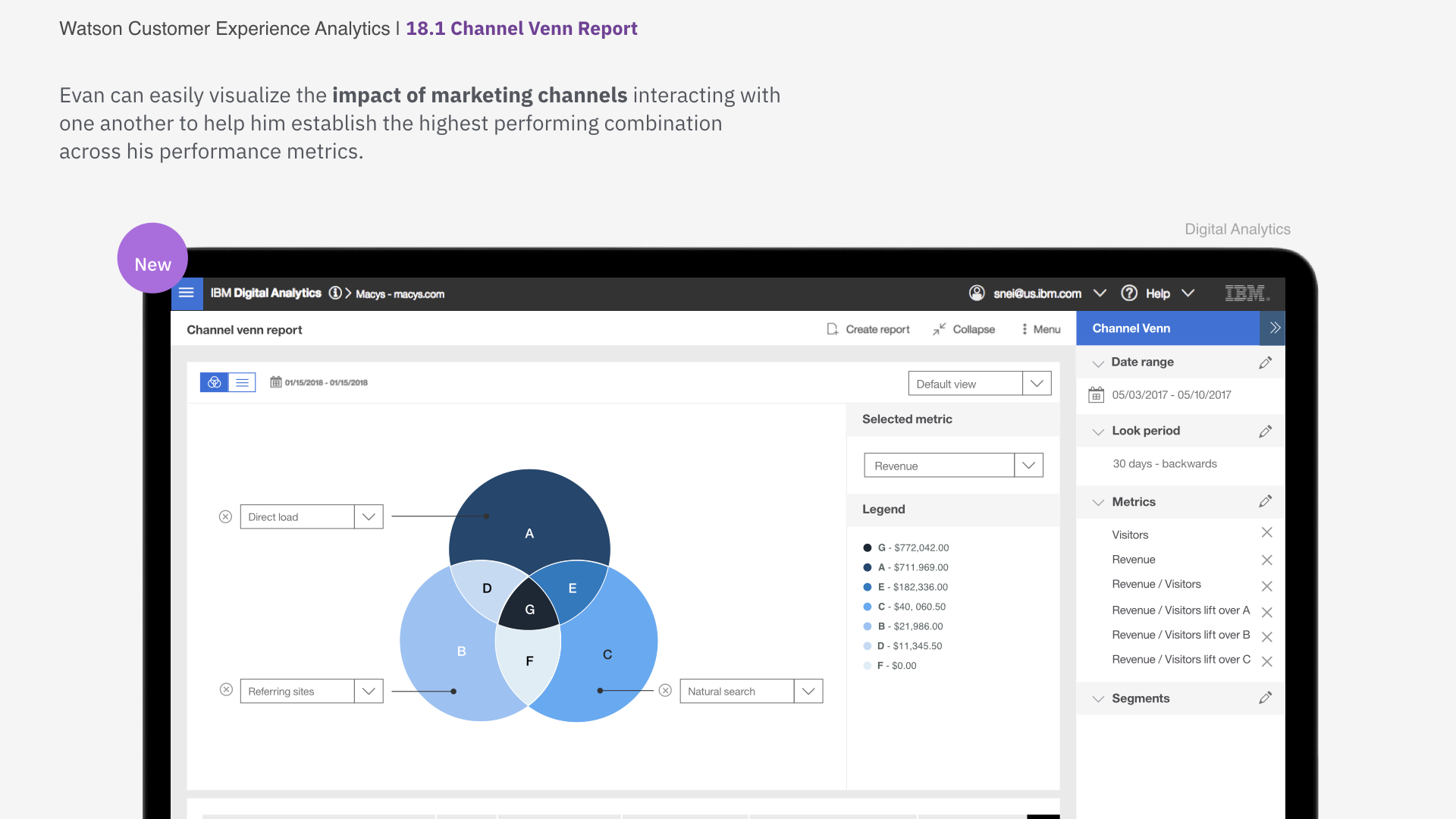Screen dimensions: 1456x819
Task: Remove the Revenue / Visitors metric
Action: 1266,586
